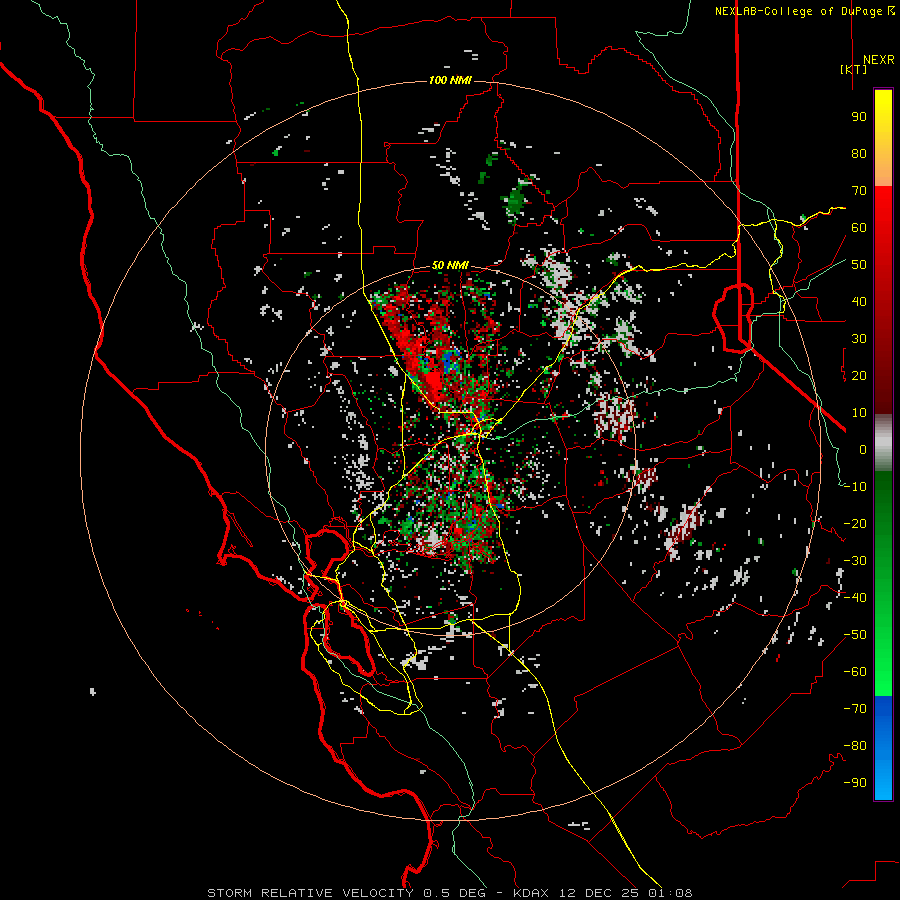This screenshot has height=900, width=900.
Task: Click the -60 value on the velocity scale
Action: click(855, 672)
